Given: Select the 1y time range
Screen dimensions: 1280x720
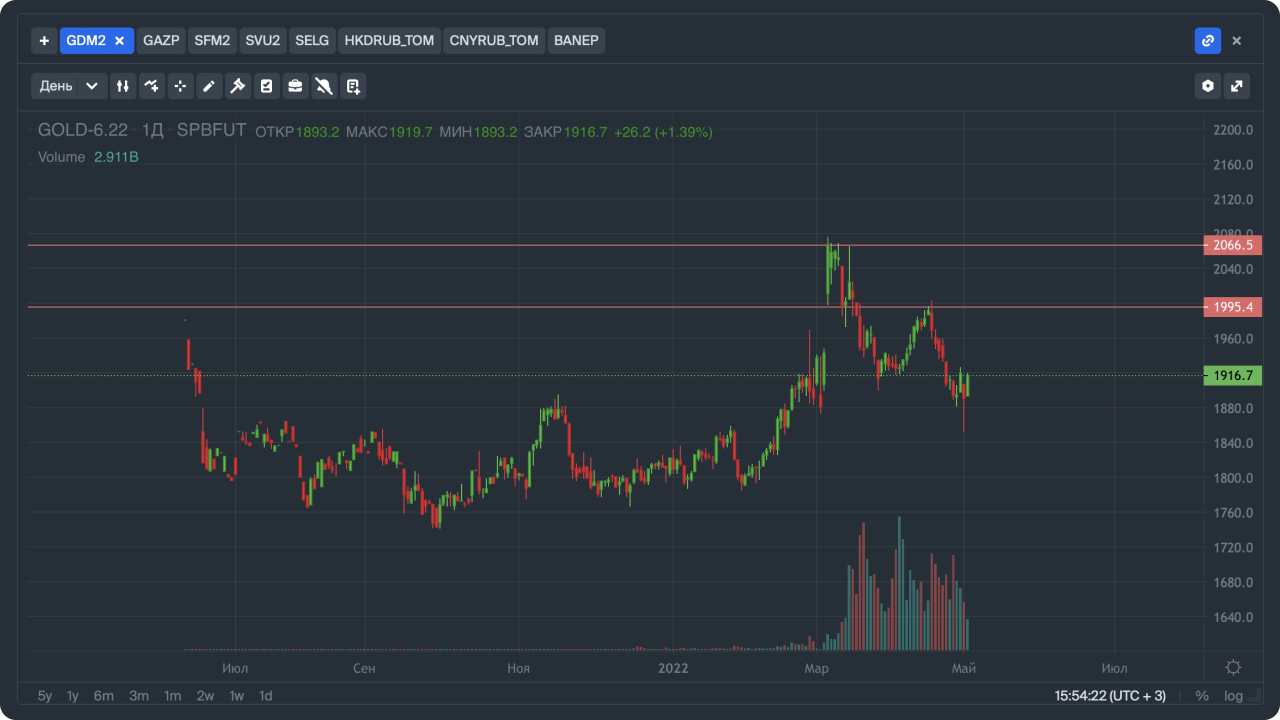Looking at the screenshot, I should 73,696.
